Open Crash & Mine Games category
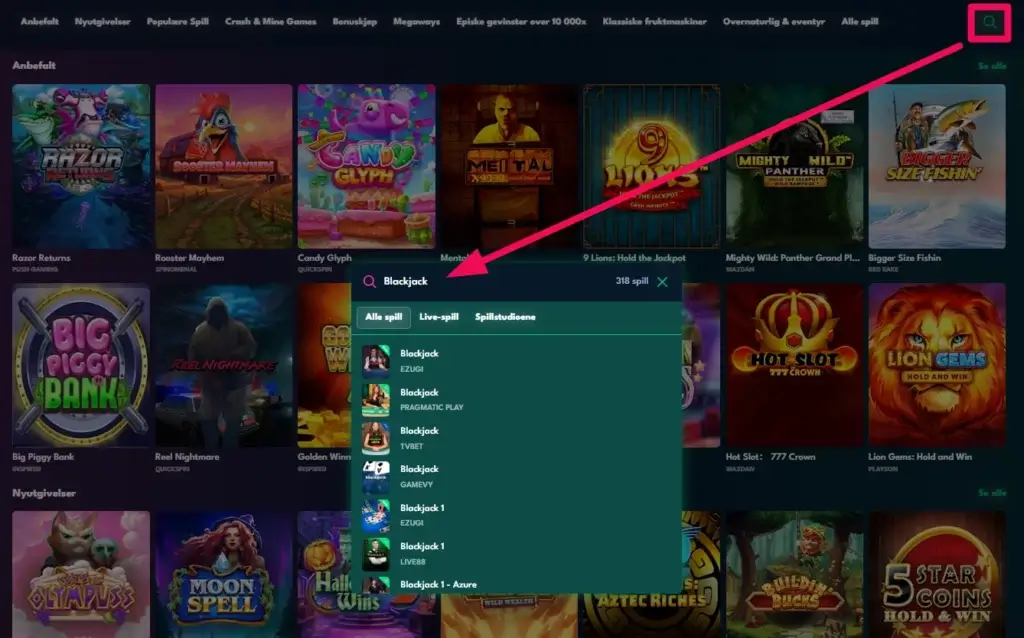The image size is (1024, 638). point(270,21)
